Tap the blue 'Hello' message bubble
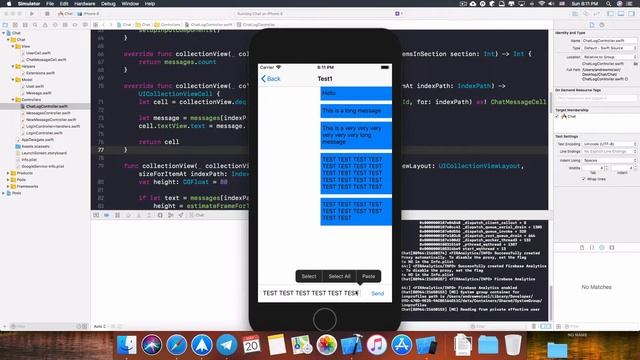Viewport: 640px width, 360px height. [x=356, y=93]
